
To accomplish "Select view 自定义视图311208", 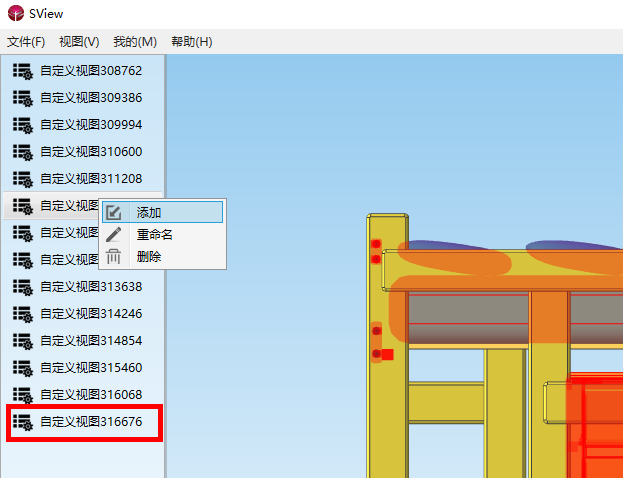I will click(x=83, y=179).
